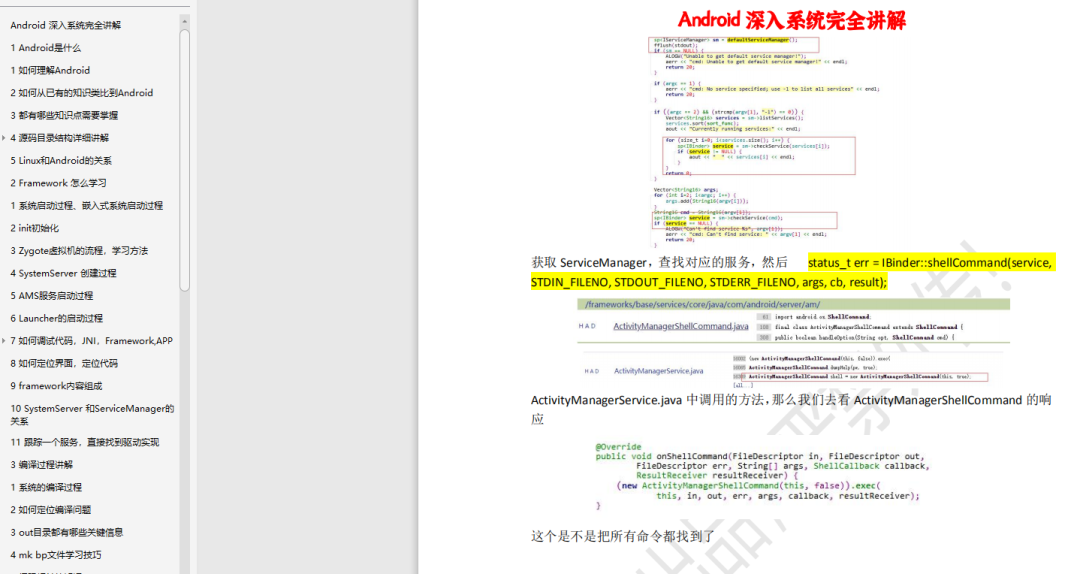Screen dimensions: 1080x574
Task: Click code 'this, in, out, err, args, callback, resultReceiver);'
Action: point(788,495)
